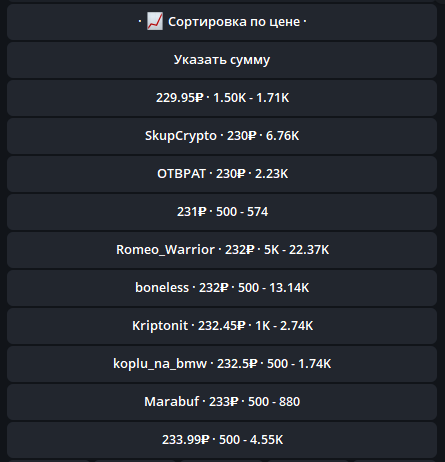Click the offer limited to 500 - 880

point(222,402)
